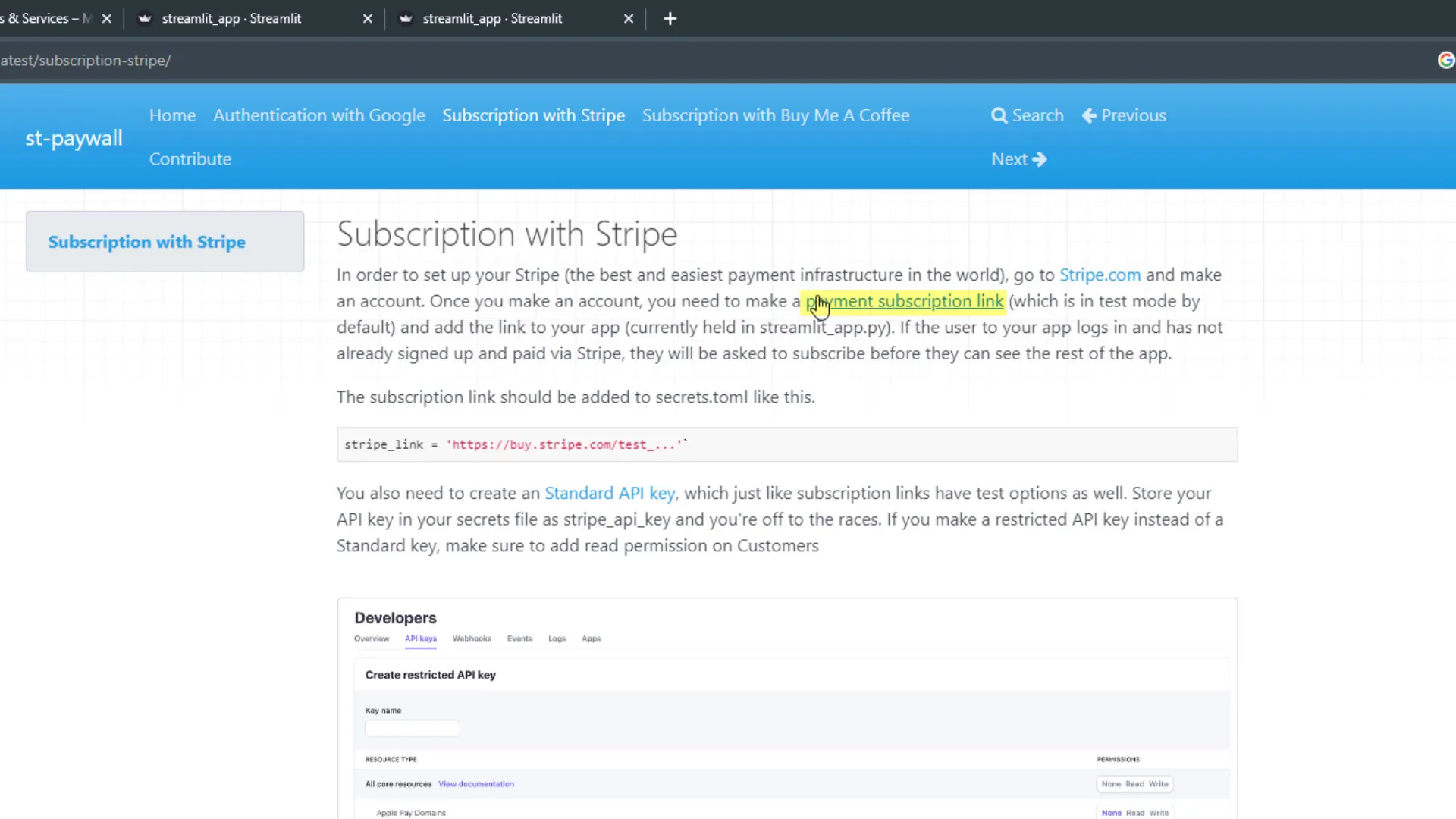Click the st-paywall logo
The image size is (1456, 819).
[73, 138]
